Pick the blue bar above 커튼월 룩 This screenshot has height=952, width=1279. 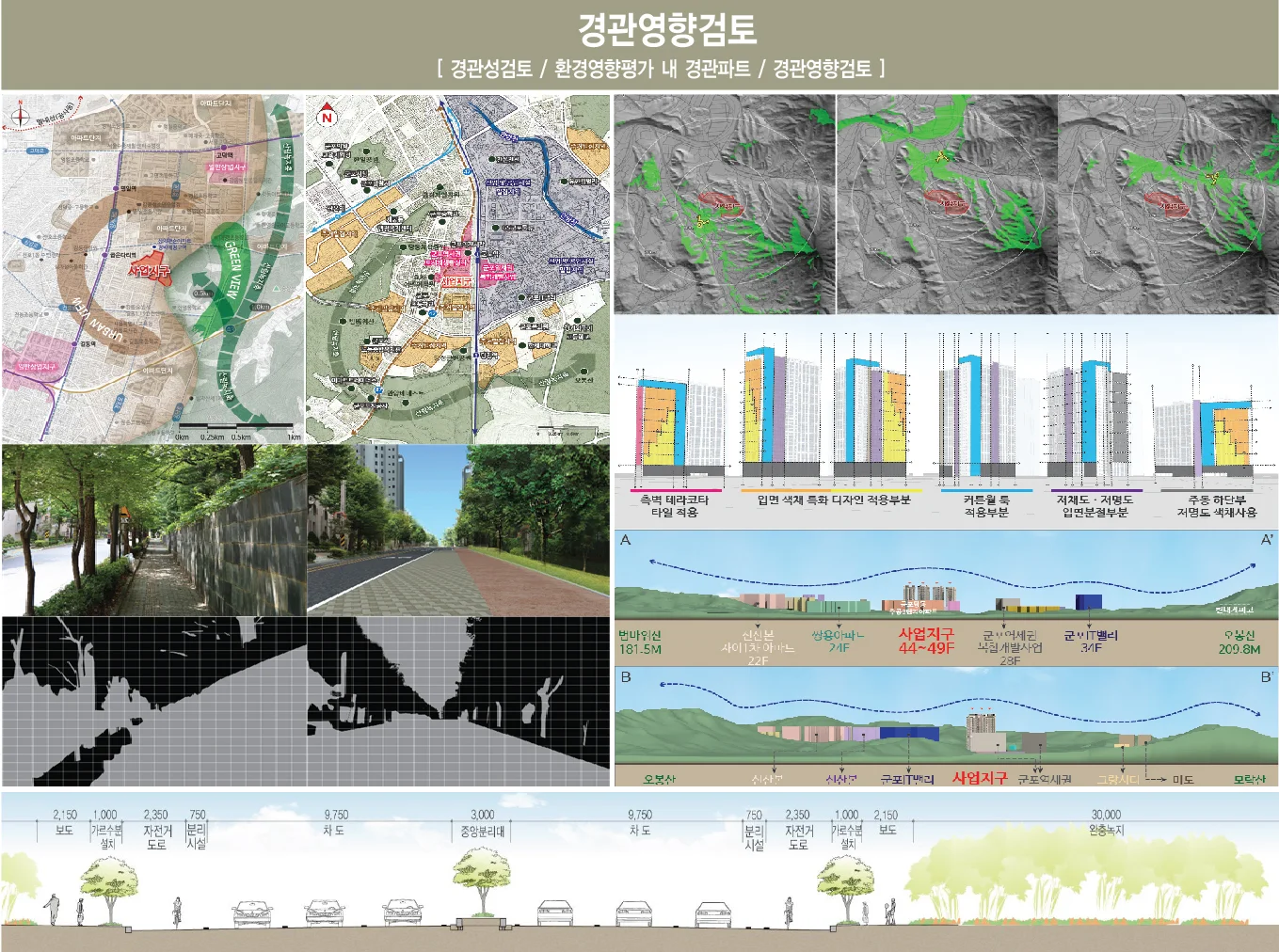[x=985, y=490]
